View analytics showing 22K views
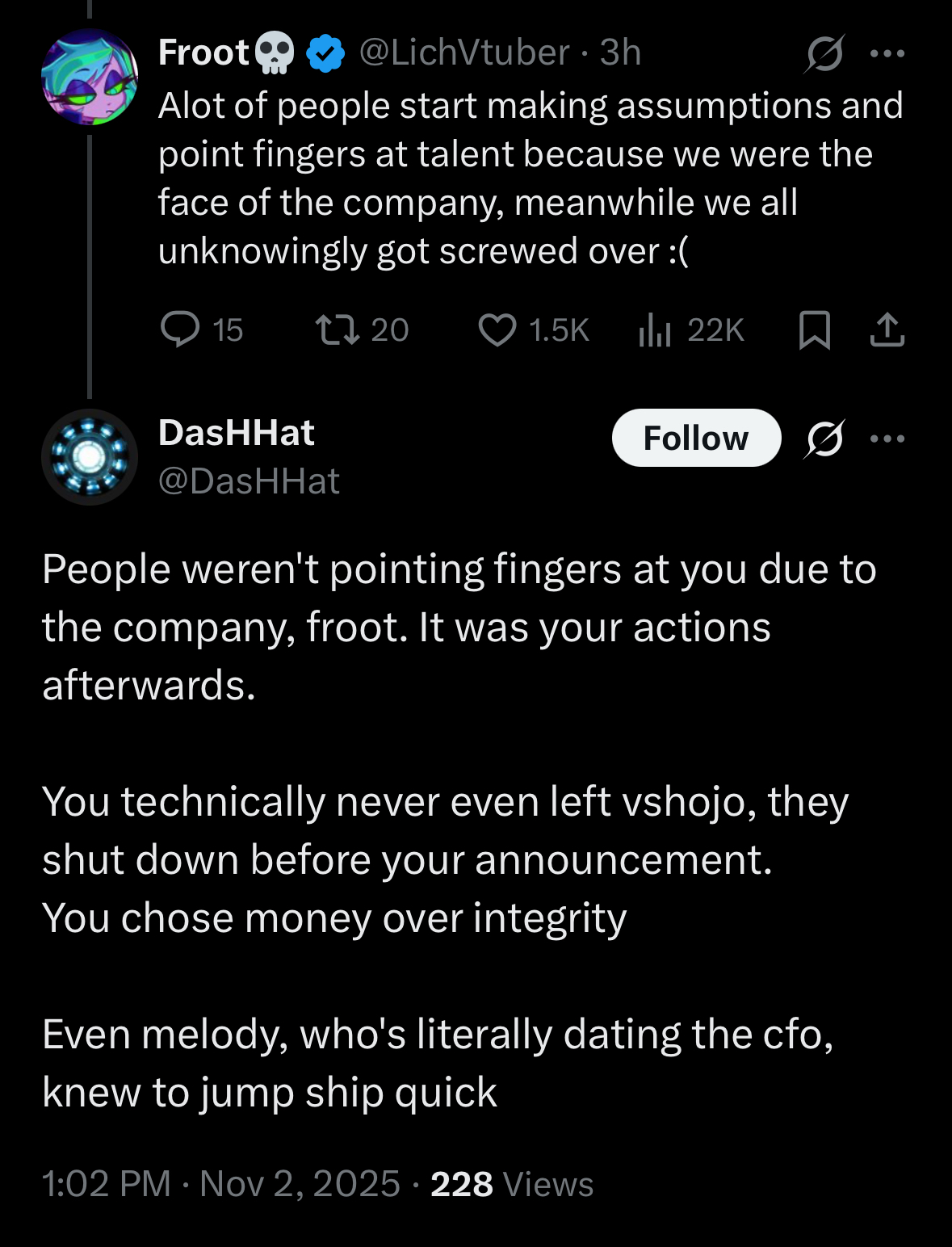The height and width of the screenshot is (1247, 952). tap(691, 330)
